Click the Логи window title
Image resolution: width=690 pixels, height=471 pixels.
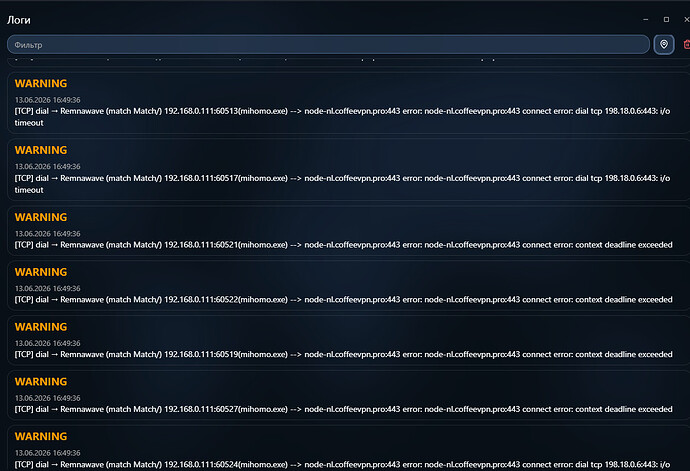[19, 20]
